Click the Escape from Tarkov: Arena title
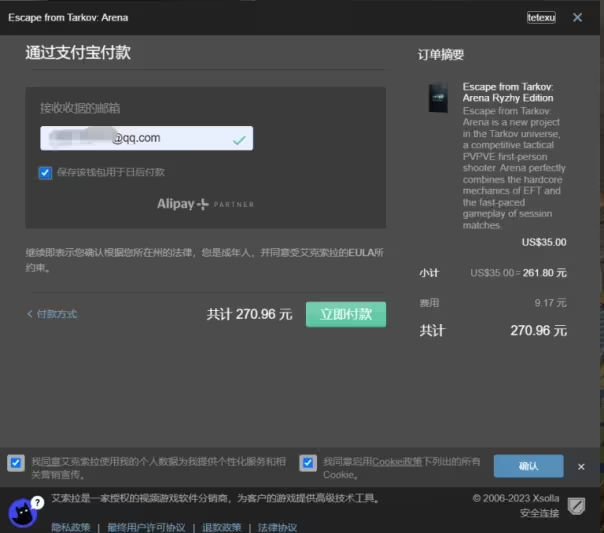The width and height of the screenshot is (604, 533). (68, 18)
